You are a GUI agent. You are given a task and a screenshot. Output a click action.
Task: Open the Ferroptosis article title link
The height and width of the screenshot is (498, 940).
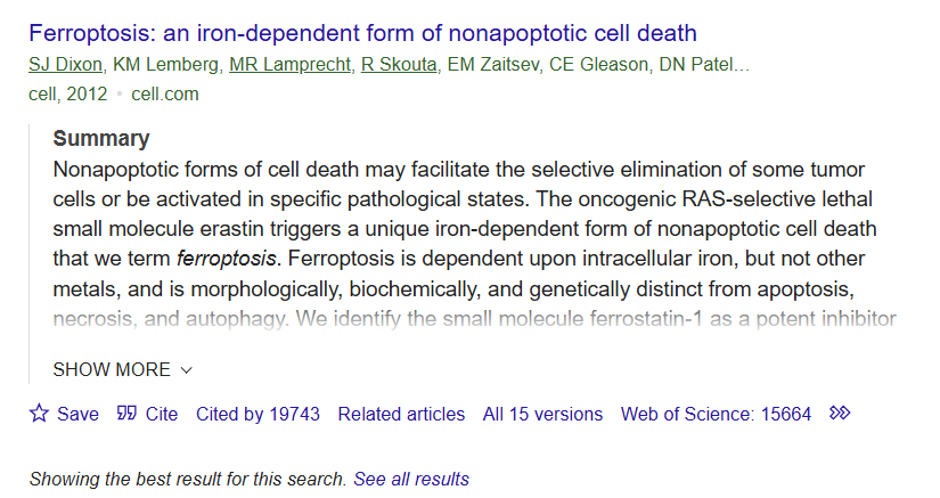[363, 33]
